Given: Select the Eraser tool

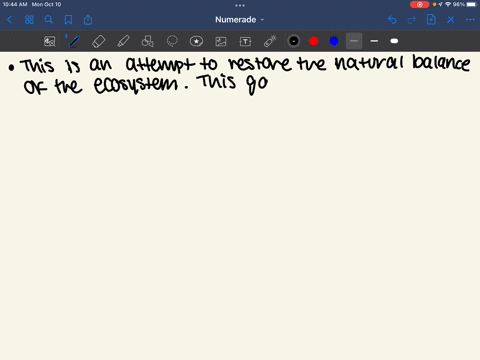Looking at the screenshot, I should pyautogui.click(x=98, y=41).
